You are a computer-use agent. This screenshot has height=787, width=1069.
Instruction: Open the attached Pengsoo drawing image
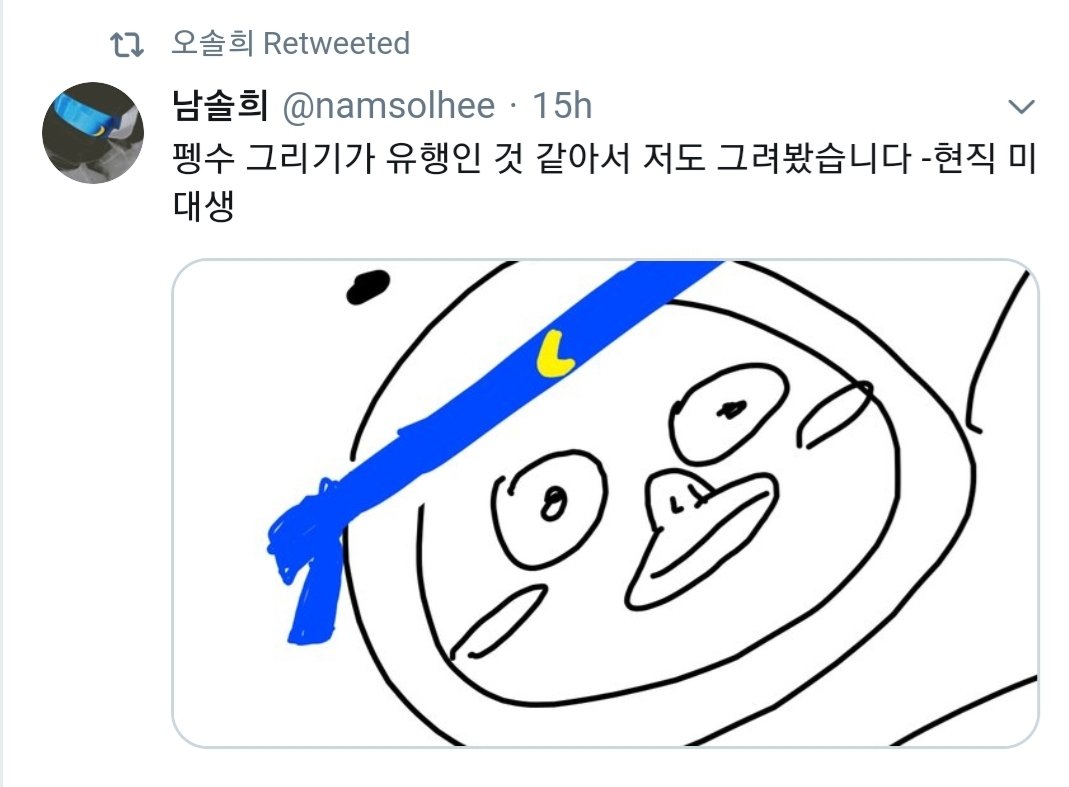(605, 503)
